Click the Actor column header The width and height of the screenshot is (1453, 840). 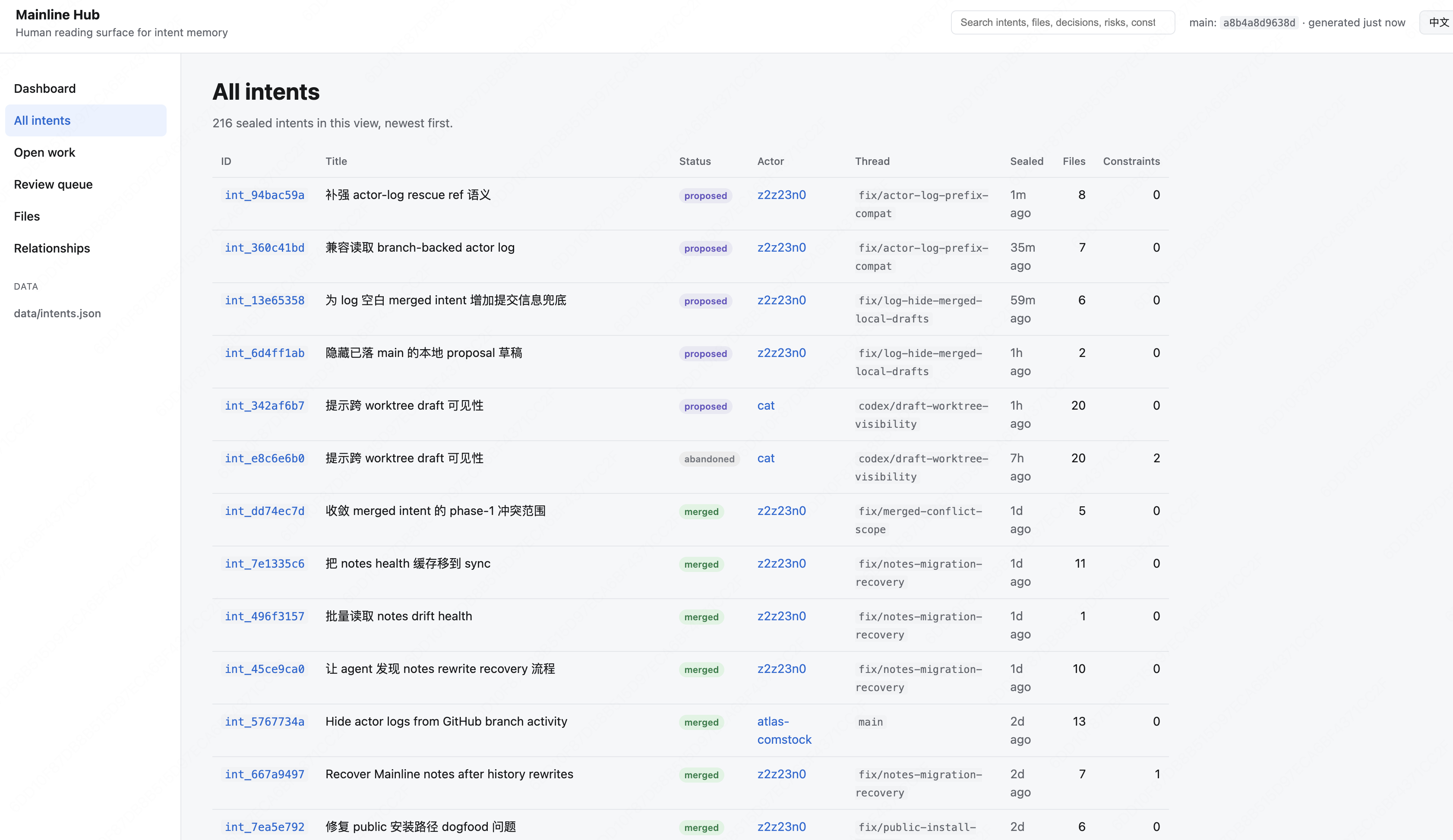(x=771, y=161)
